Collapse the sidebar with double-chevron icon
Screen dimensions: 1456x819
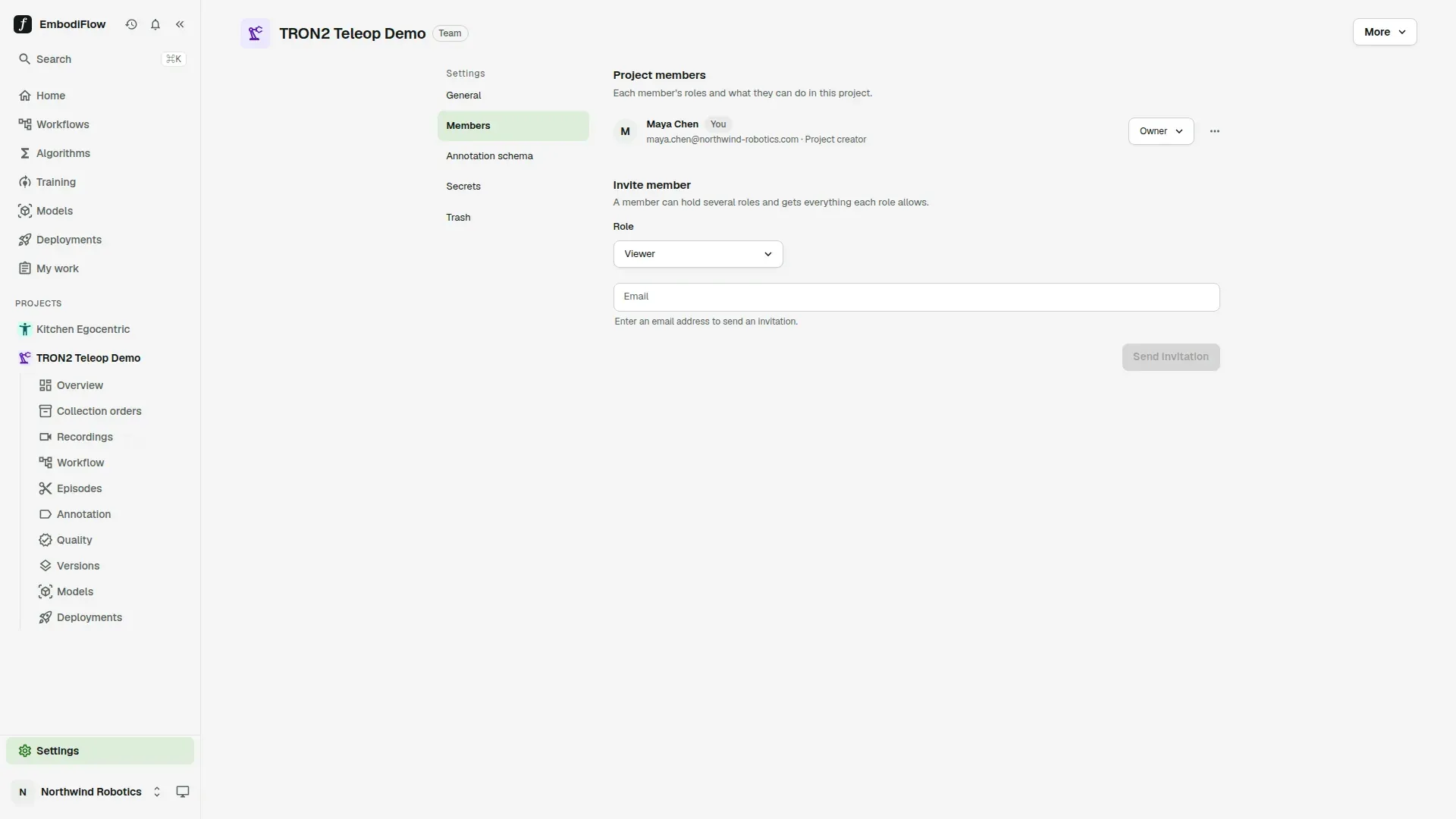coord(180,24)
